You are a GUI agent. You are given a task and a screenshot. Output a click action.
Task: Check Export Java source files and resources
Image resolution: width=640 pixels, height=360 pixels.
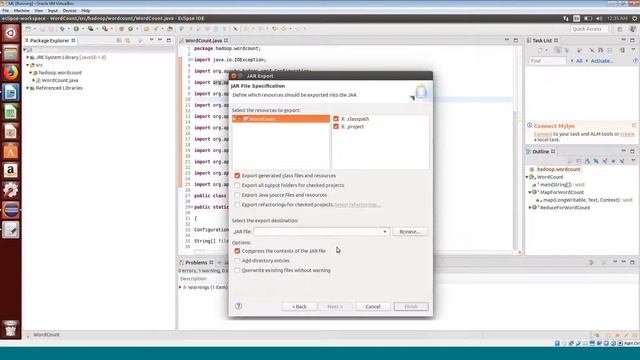(x=237, y=195)
